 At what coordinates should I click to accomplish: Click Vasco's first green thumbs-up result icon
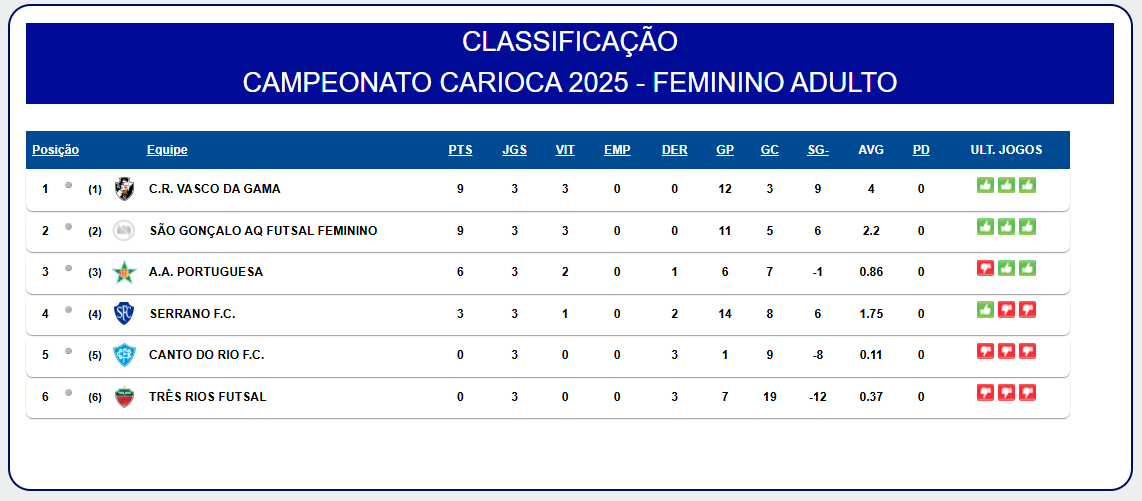click(x=985, y=185)
